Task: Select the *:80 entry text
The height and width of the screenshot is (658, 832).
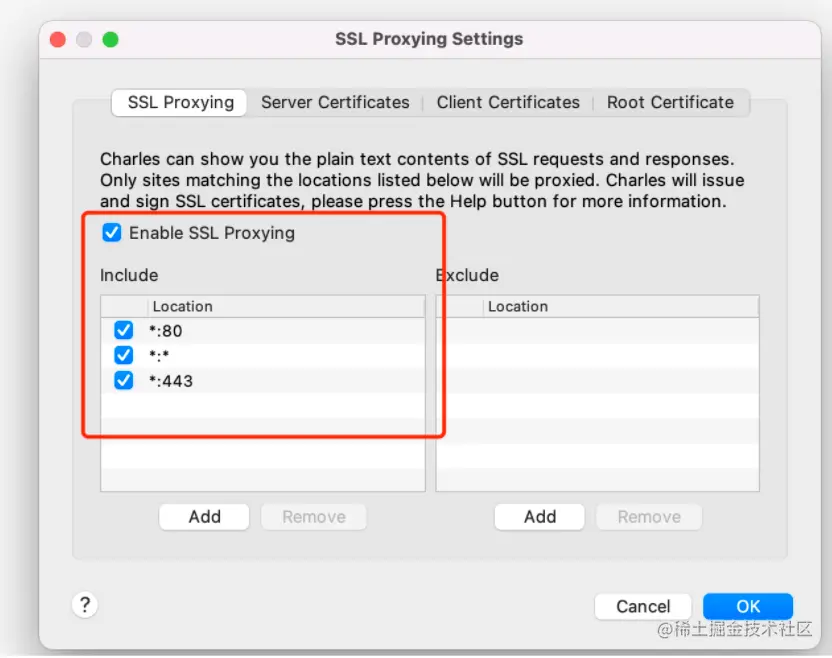Action: [166, 331]
